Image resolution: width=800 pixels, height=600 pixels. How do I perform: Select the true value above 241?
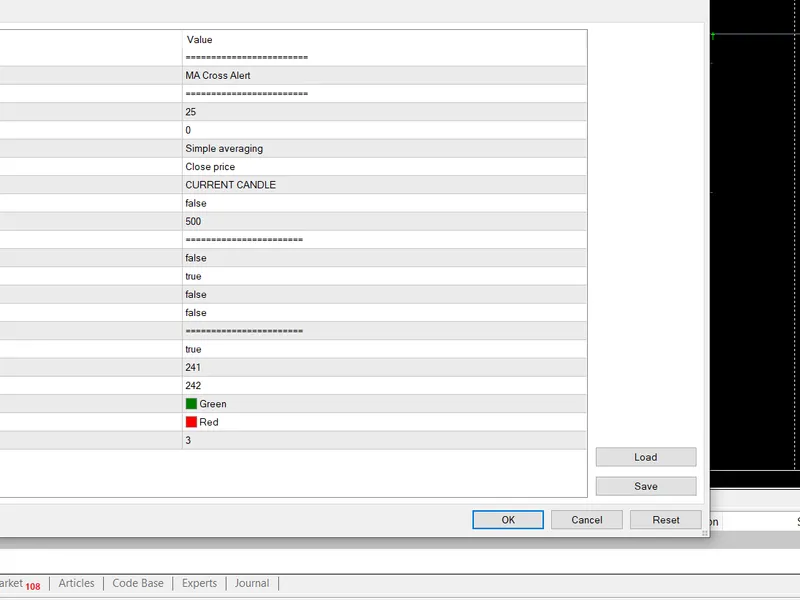coord(384,349)
